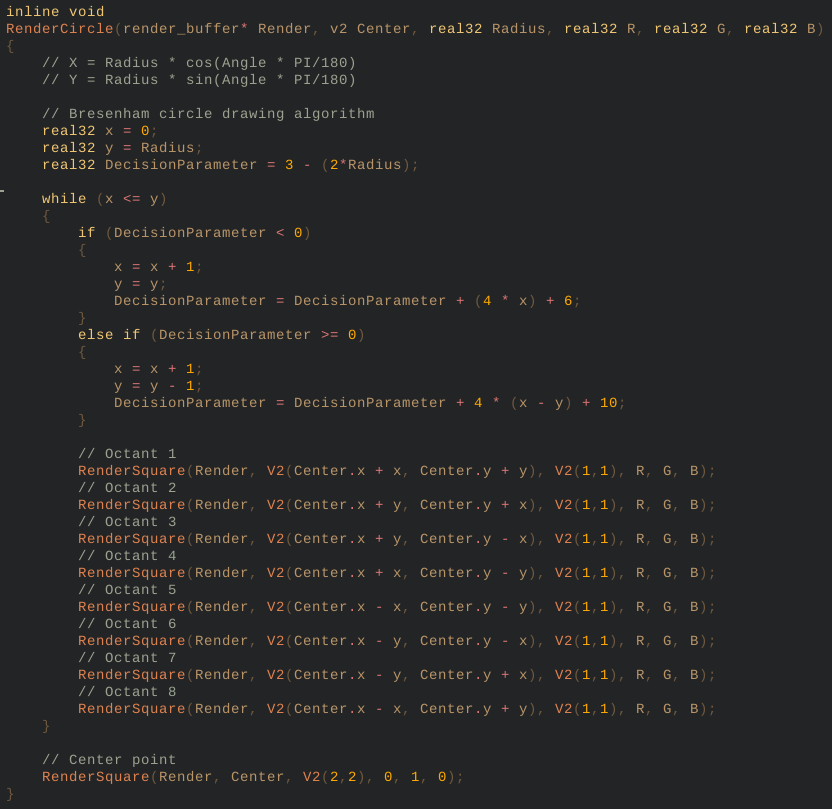Click the 'y = y - 1;' statement

[158, 386]
